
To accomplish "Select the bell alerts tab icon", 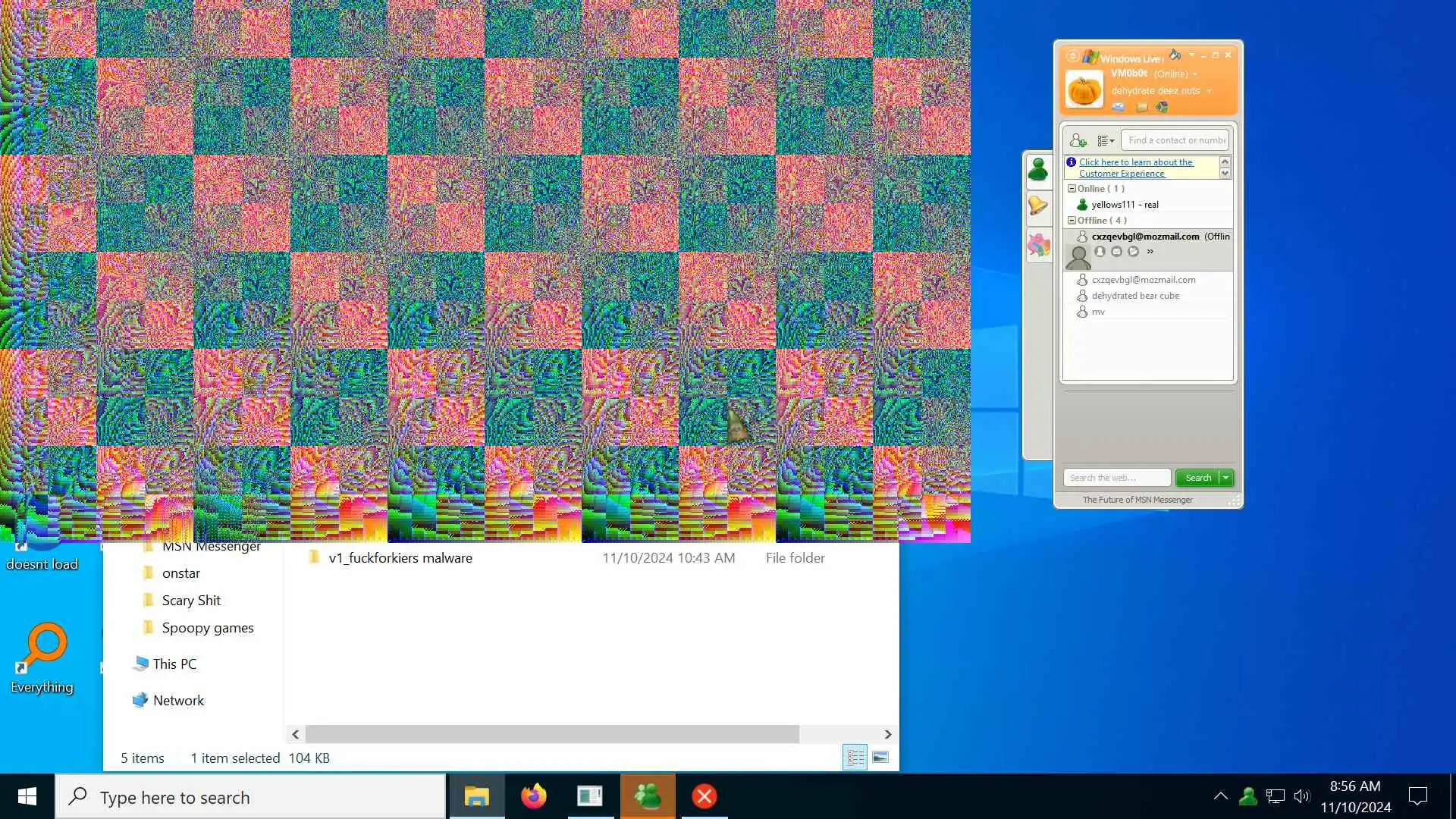I will (x=1038, y=206).
